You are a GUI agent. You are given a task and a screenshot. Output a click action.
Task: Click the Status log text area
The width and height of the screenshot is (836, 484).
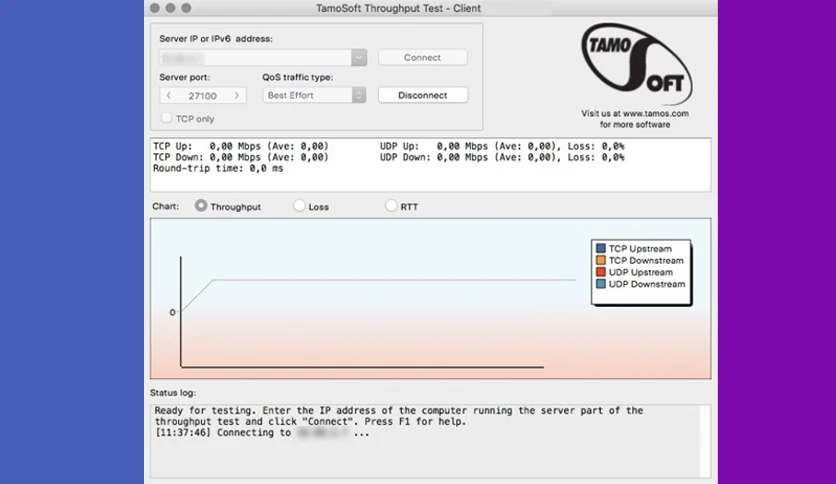click(430, 440)
